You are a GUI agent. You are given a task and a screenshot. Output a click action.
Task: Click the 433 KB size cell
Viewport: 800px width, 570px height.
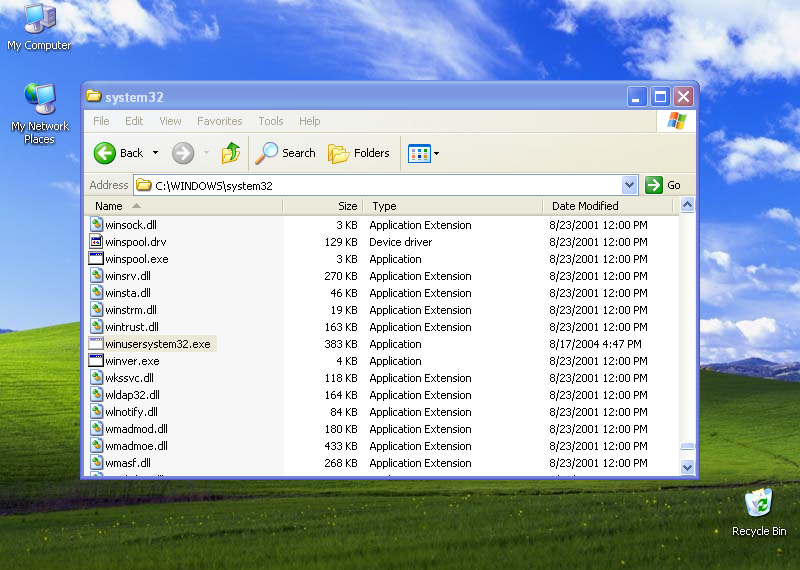point(341,446)
